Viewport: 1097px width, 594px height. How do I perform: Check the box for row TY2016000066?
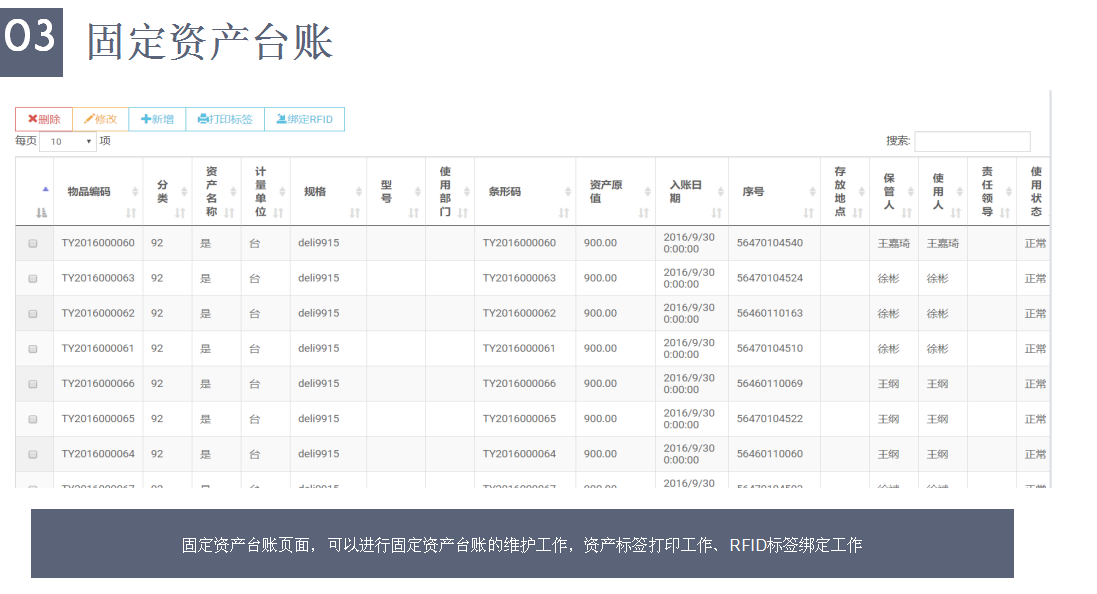coord(33,384)
